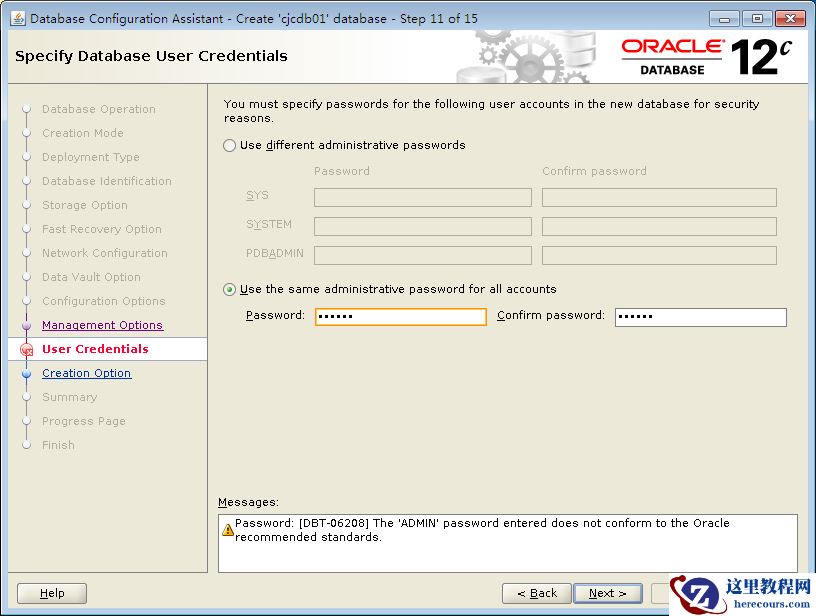Image resolution: width=816 pixels, height=616 pixels.
Task: Click the warning icon in Messages box
Action: coord(227,530)
